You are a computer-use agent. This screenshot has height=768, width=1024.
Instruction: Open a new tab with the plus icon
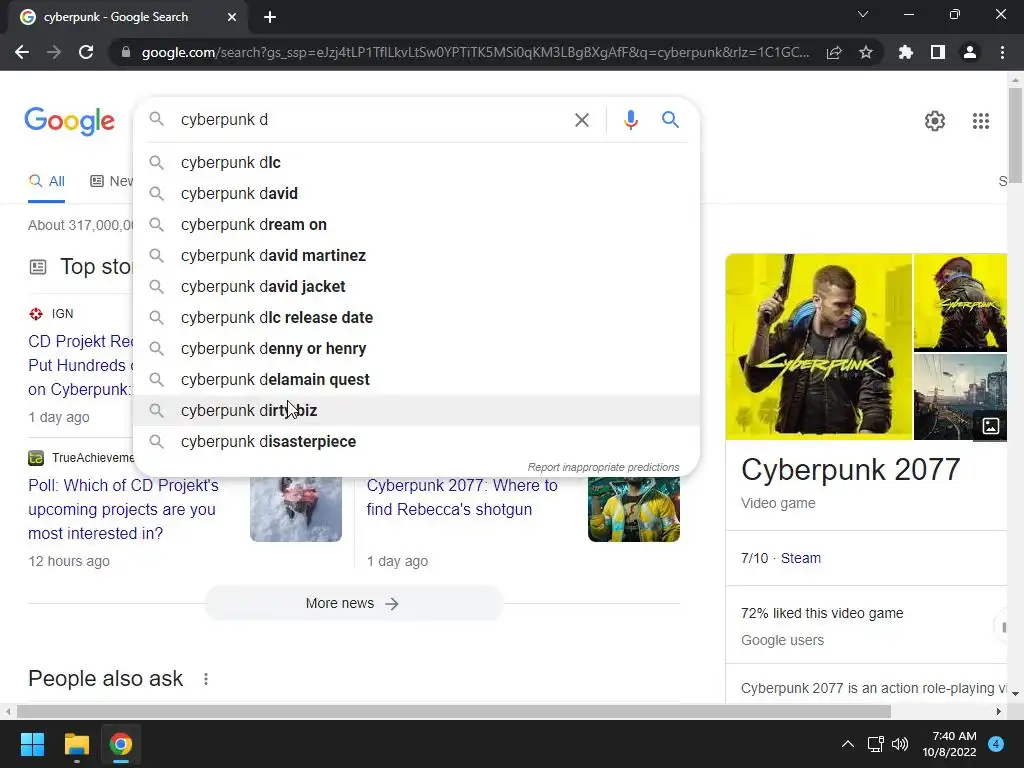(x=270, y=17)
